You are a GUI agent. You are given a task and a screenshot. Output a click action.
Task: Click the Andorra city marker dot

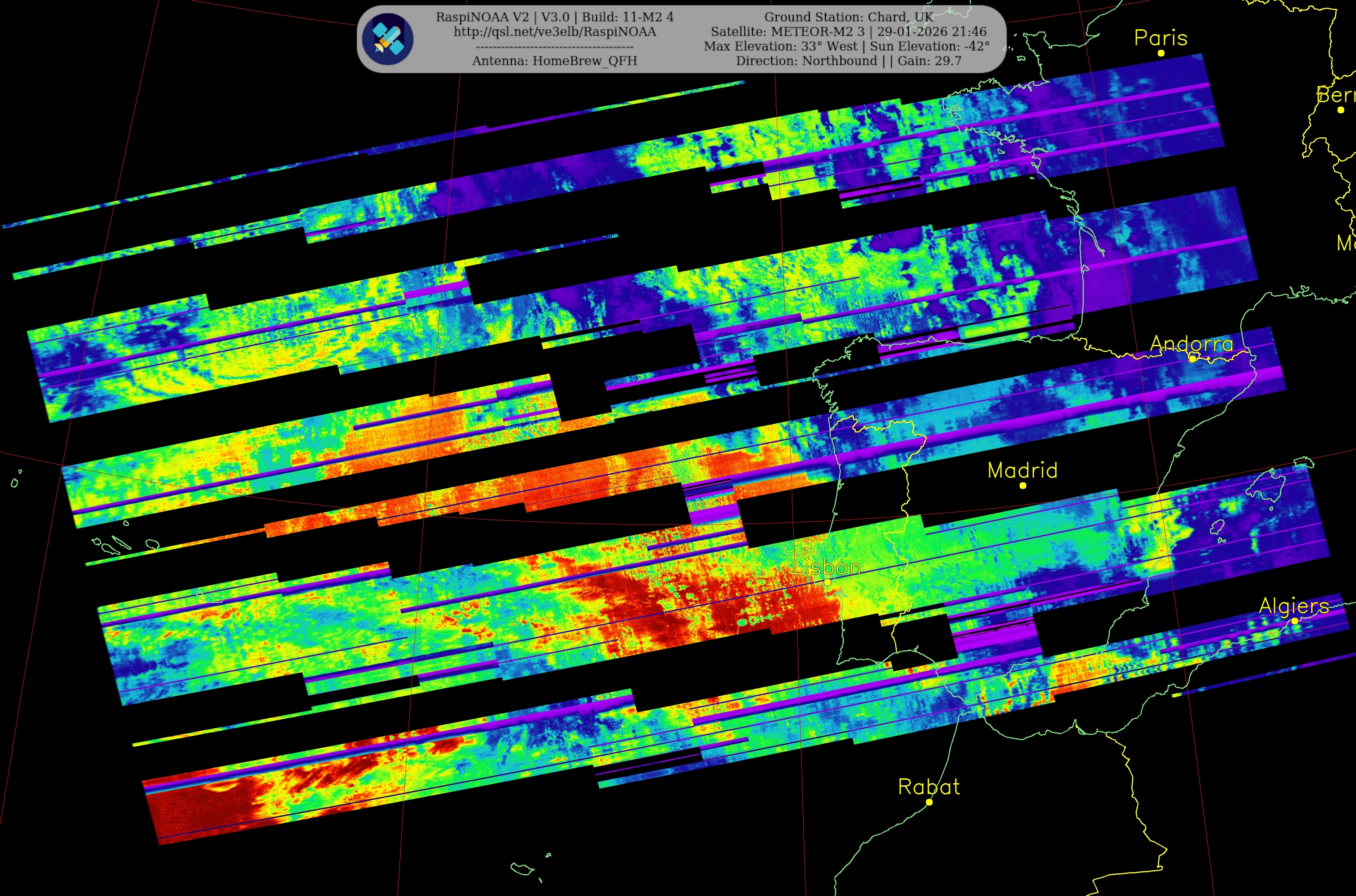[1192, 359]
